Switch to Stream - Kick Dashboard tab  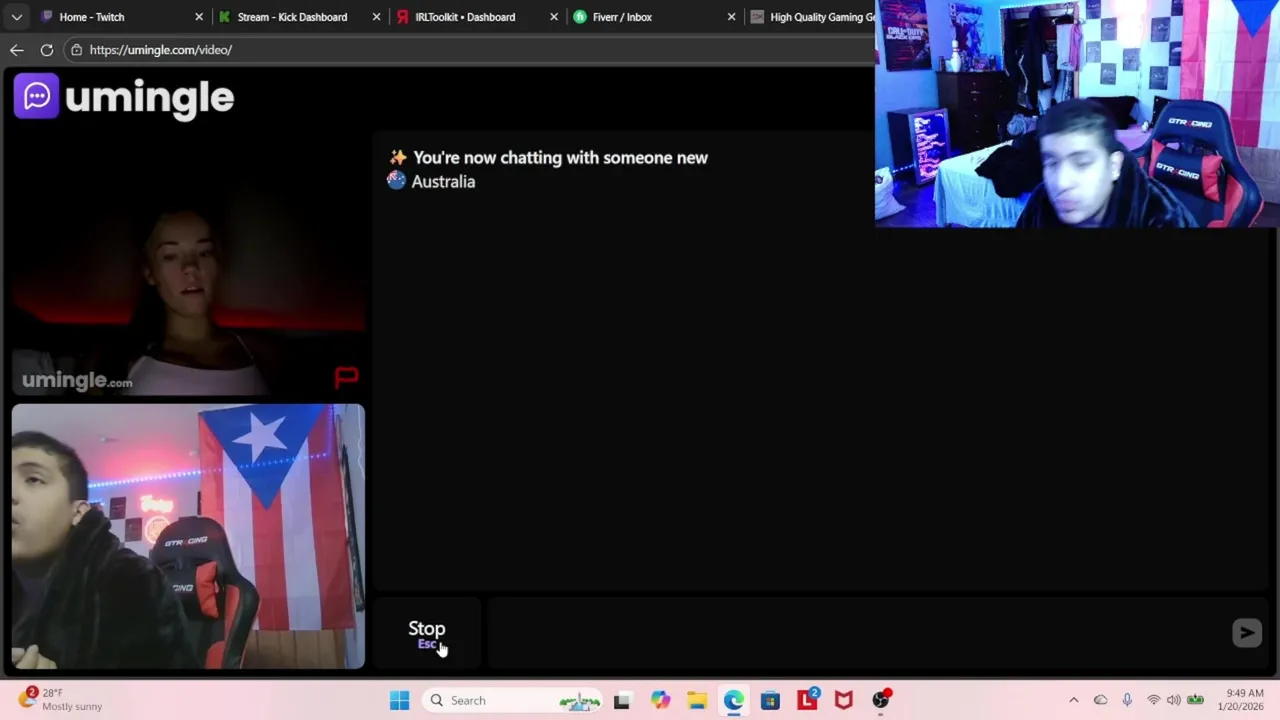(292, 17)
